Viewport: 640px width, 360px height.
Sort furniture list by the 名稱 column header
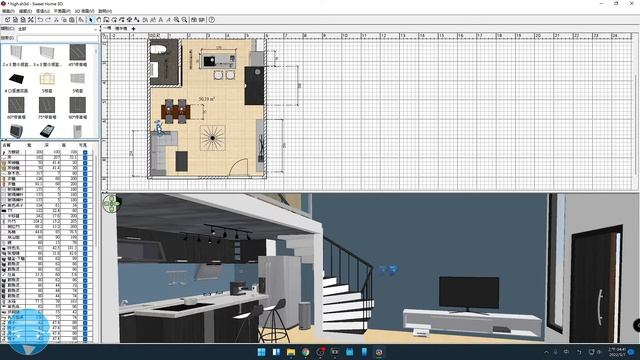7,145
